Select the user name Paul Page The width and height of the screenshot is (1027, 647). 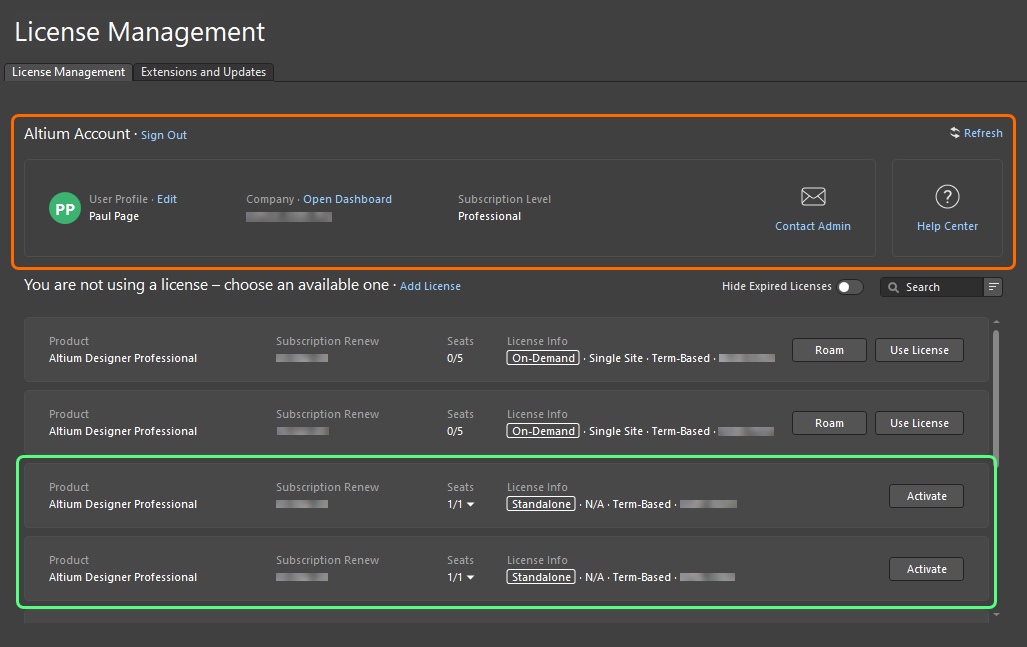click(114, 216)
